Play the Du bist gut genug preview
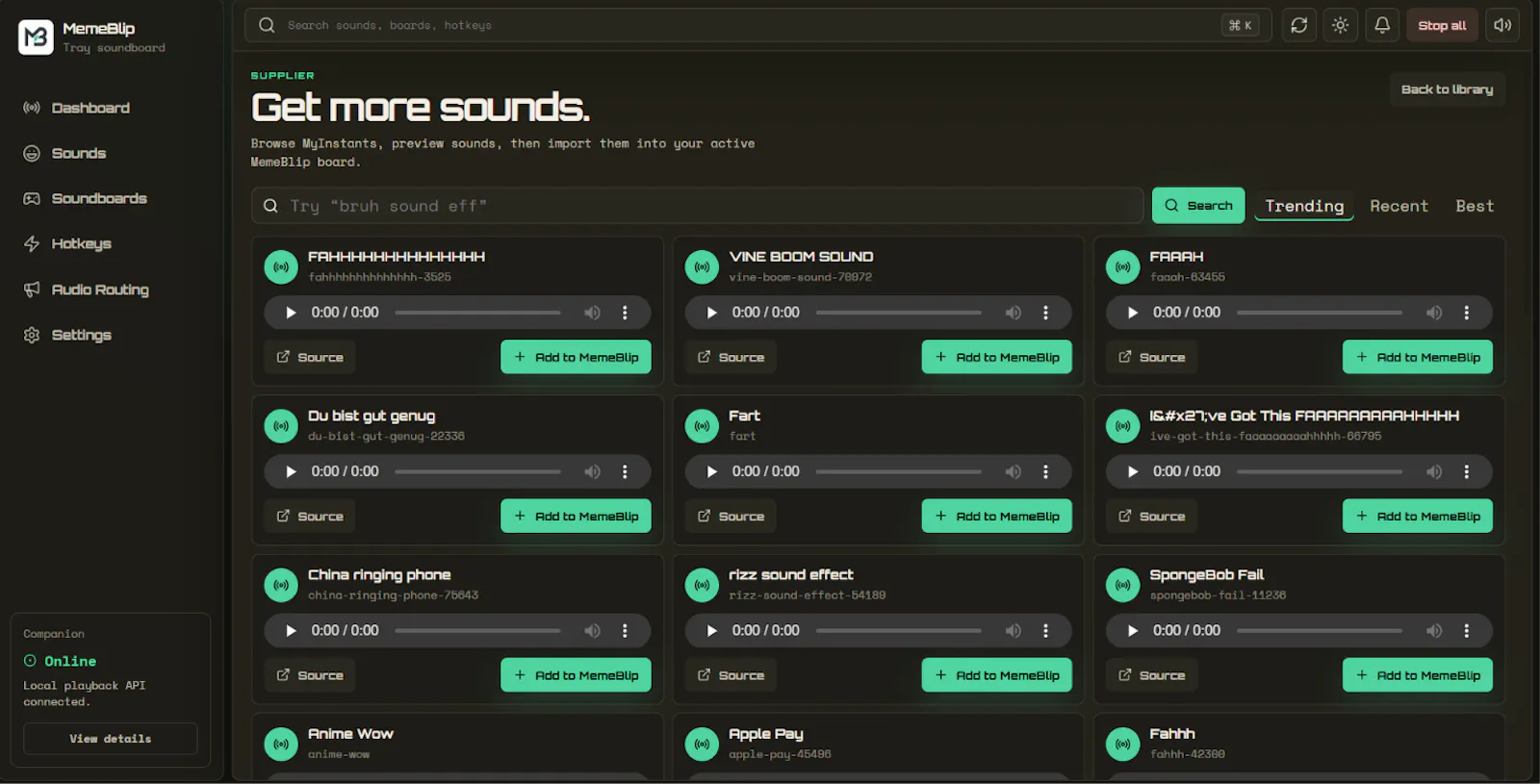Screen dimensions: 1540x784 tap(291, 471)
